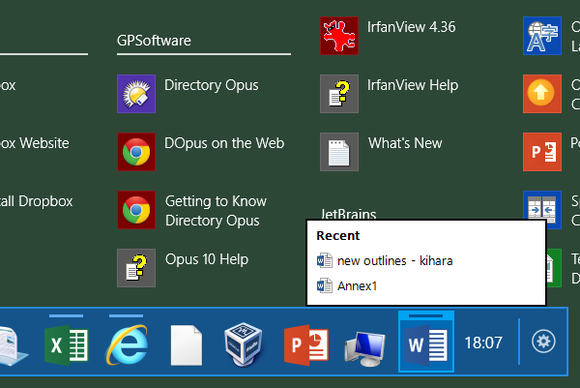Open DOpus on the Web link tile
This screenshot has height=388, width=580.
tap(136, 152)
